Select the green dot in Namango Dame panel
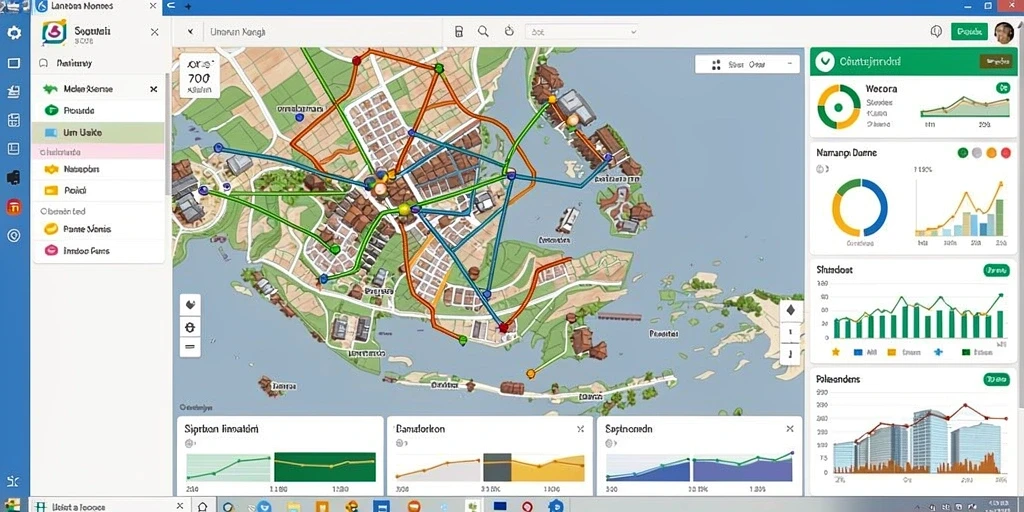Viewport: 1024px width, 512px height. [x=963, y=153]
